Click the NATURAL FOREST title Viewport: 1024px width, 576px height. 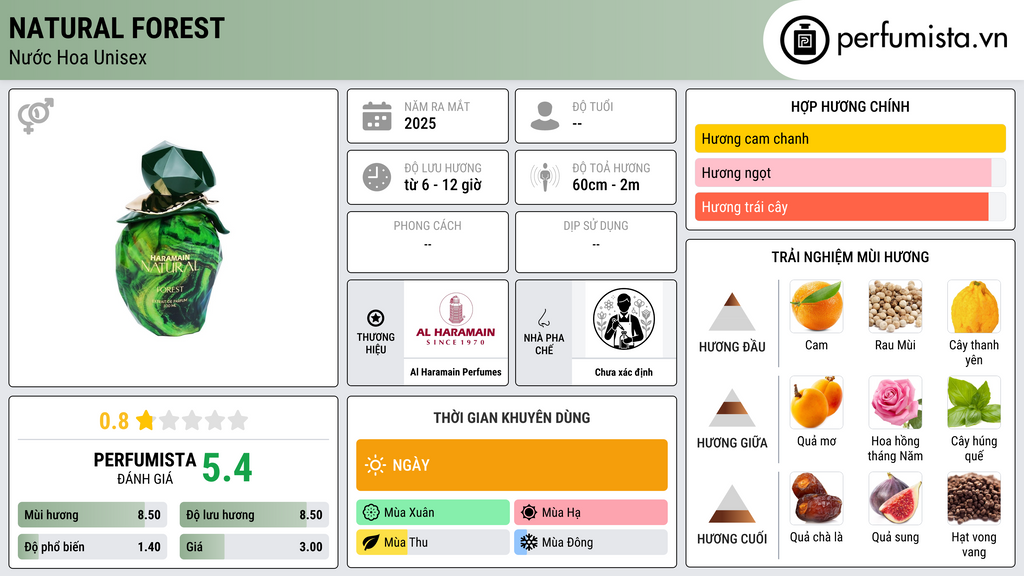pyautogui.click(x=117, y=28)
